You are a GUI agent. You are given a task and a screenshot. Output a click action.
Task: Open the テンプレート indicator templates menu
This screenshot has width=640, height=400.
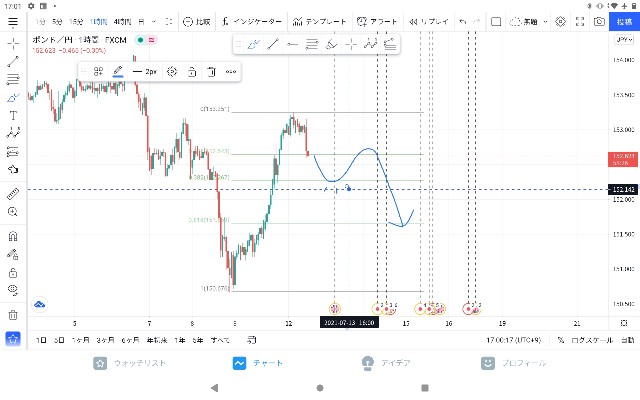pos(319,22)
